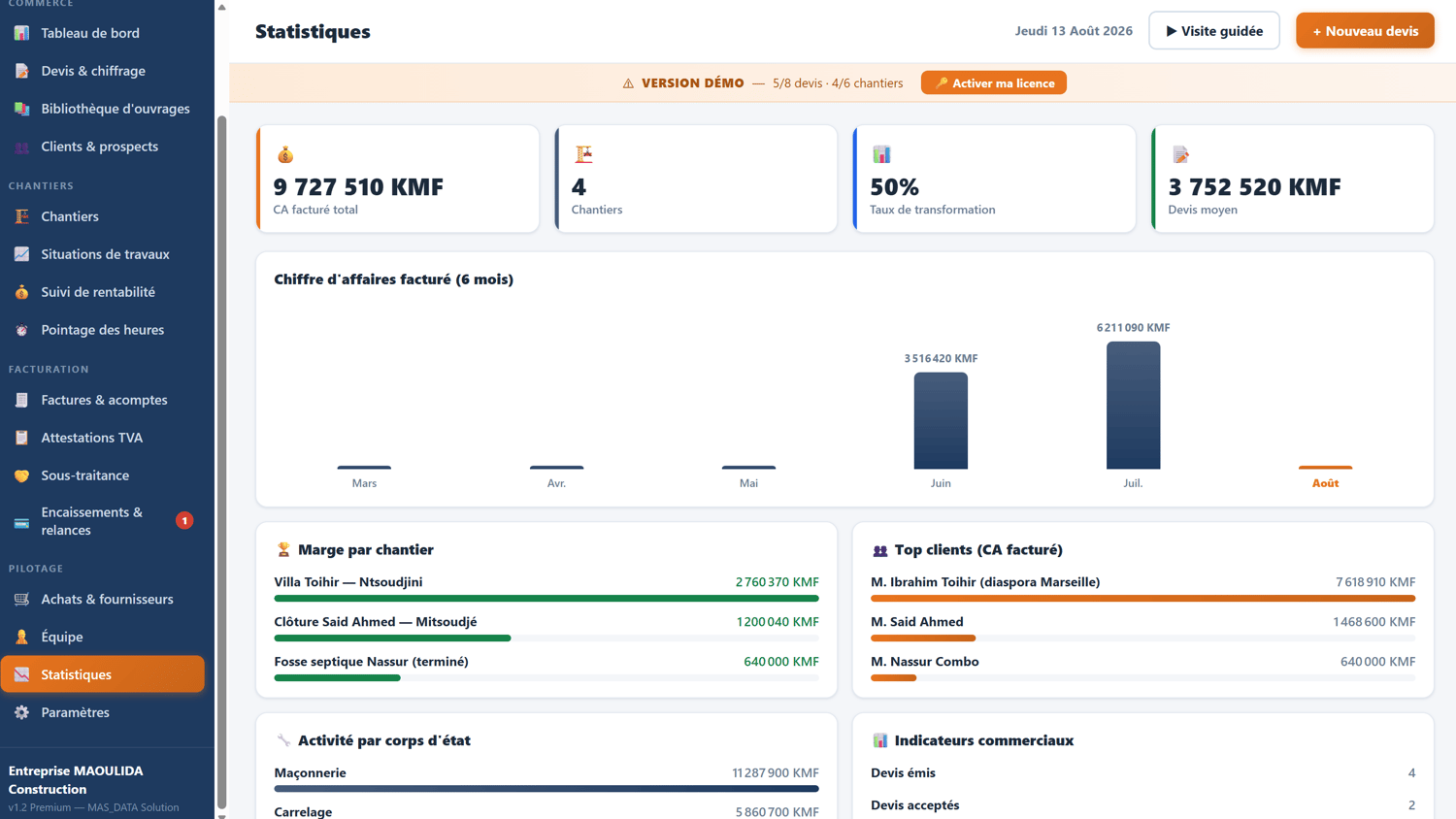The width and height of the screenshot is (1456, 819).
Task: Start the Visite guidée tour
Action: (x=1214, y=31)
